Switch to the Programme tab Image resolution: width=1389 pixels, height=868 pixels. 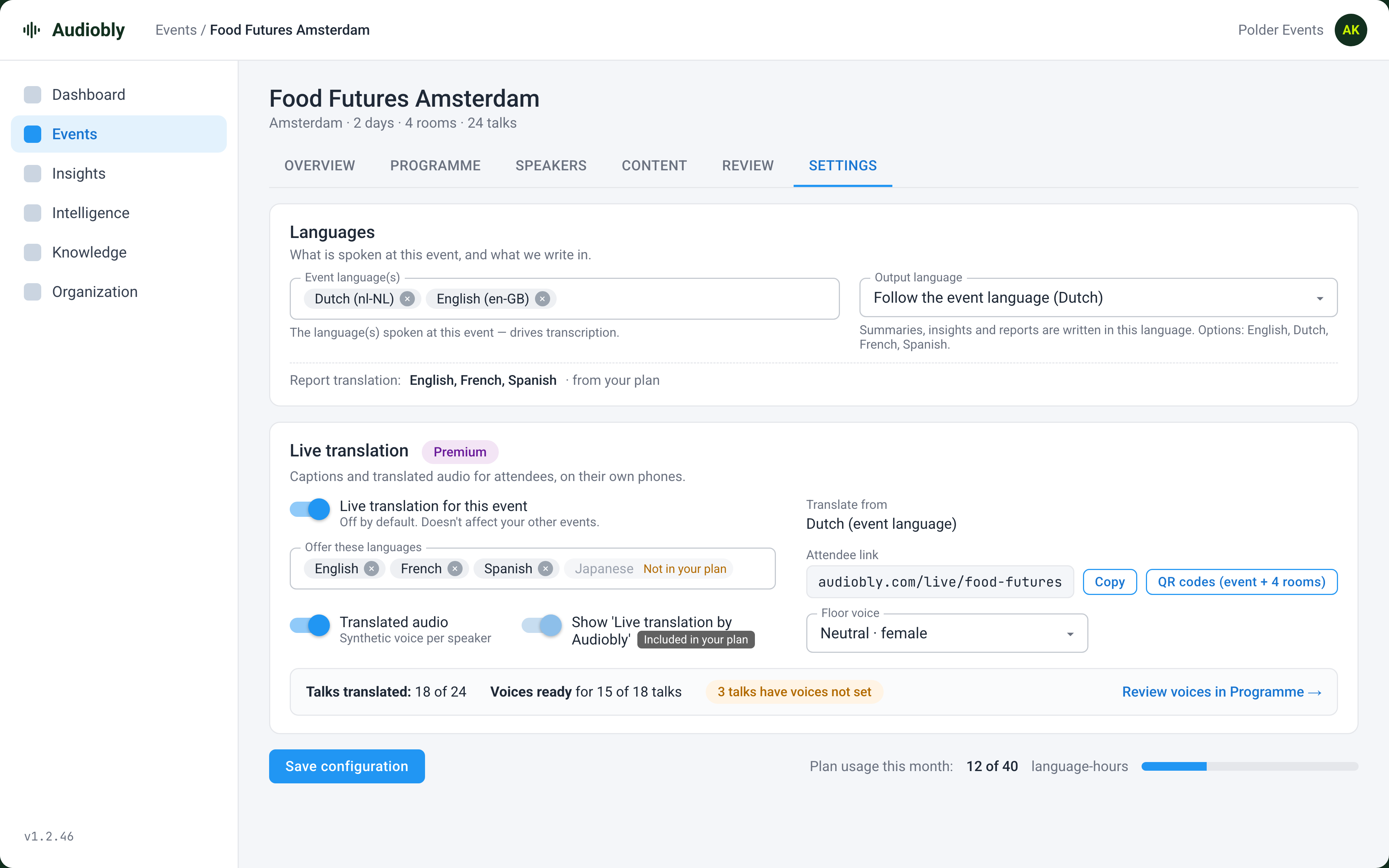[435, 165]
